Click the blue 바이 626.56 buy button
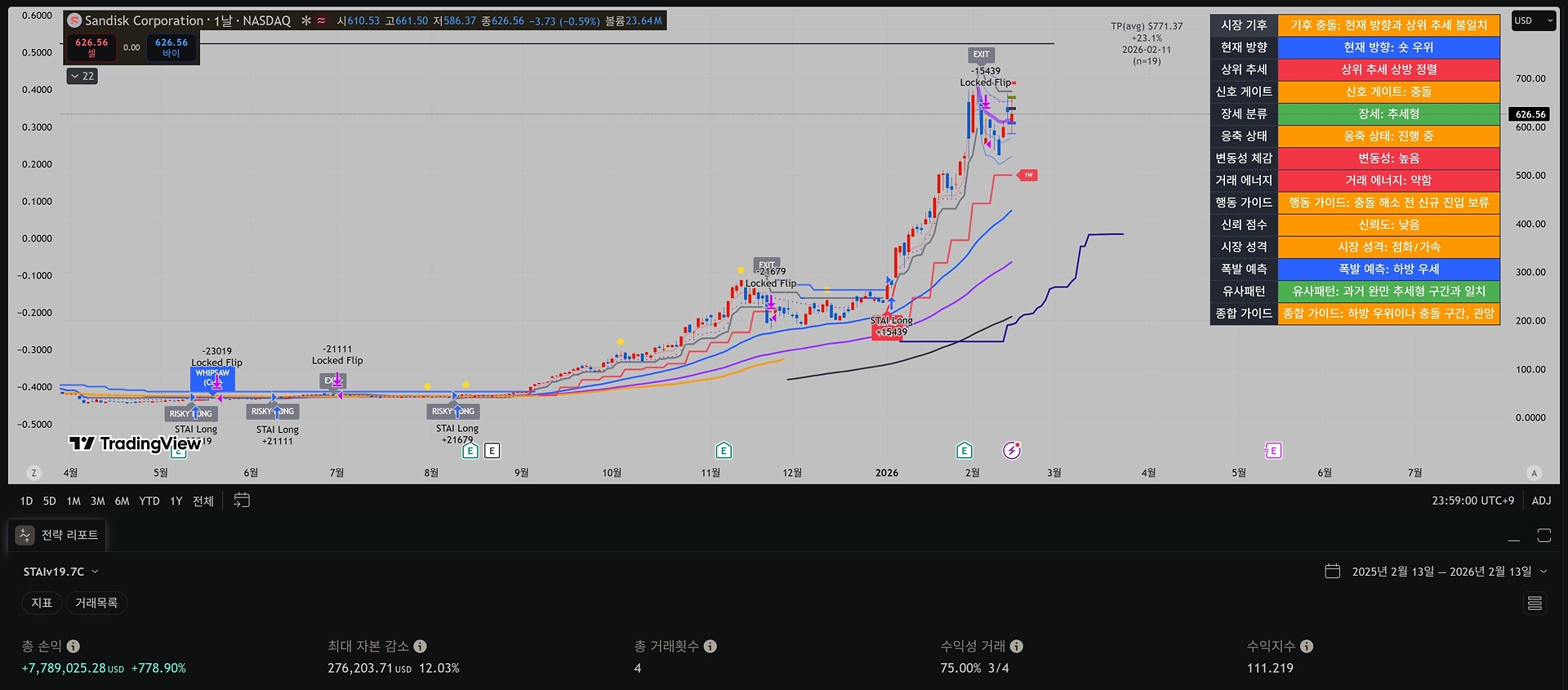1568x690 pixels. coord(171,47)
